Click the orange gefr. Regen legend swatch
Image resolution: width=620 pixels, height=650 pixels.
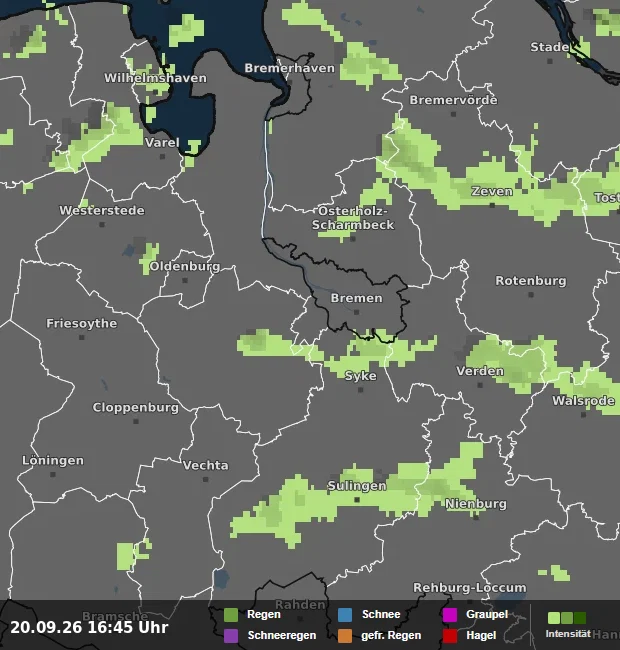345,636
